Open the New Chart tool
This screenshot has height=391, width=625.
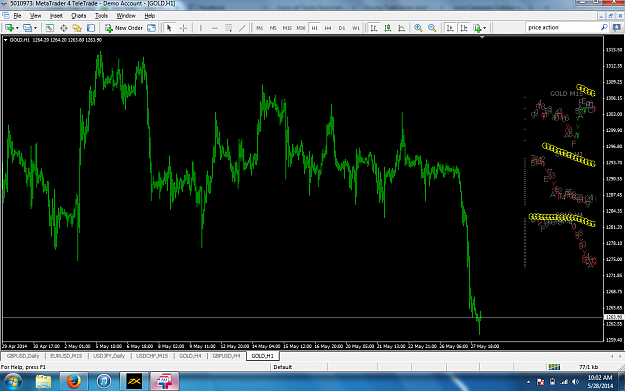coord(9,28)
